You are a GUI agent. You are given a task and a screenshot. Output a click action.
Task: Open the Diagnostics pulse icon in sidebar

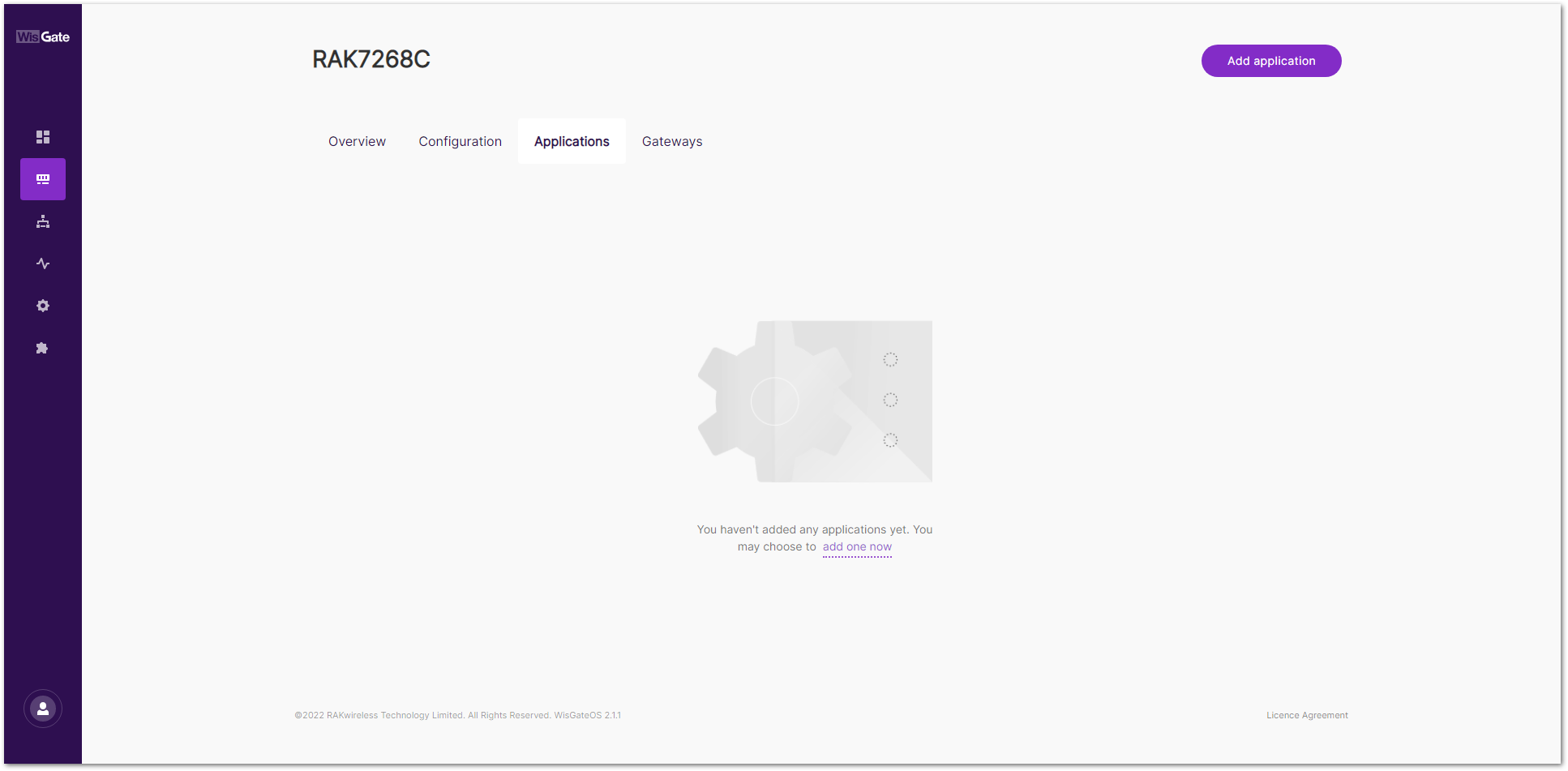tap(43, 263)
